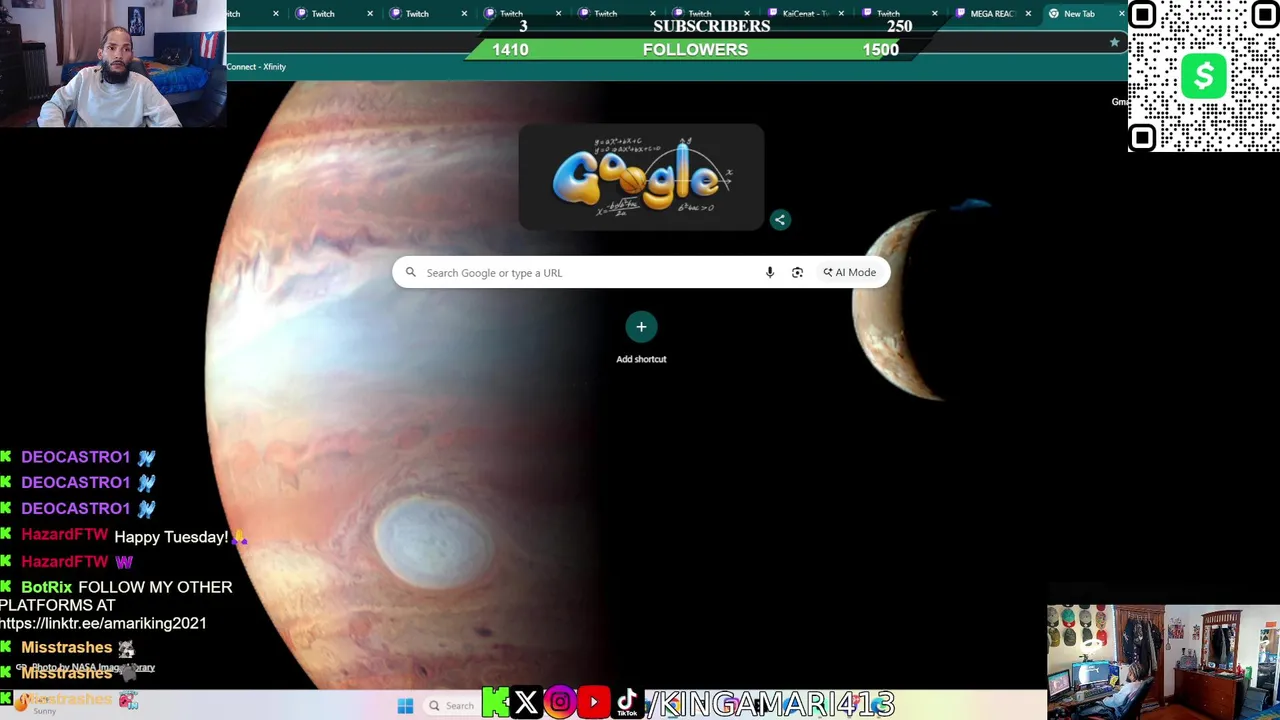The height and width of the screenshot is (720, 1280).
Task: Click the Google doodle share icon
Action: [x=780, y=220]
